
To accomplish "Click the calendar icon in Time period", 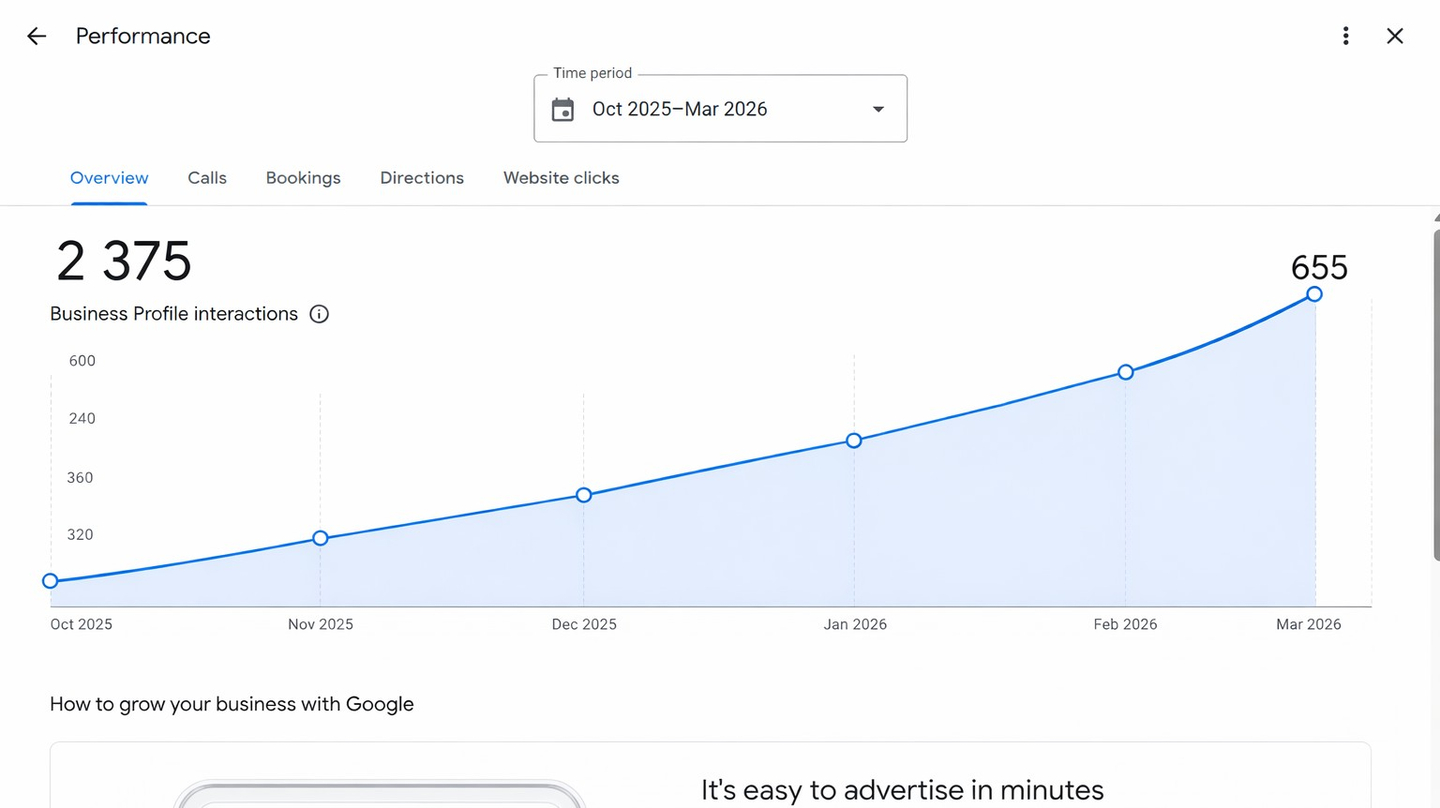I will point(563,109).
